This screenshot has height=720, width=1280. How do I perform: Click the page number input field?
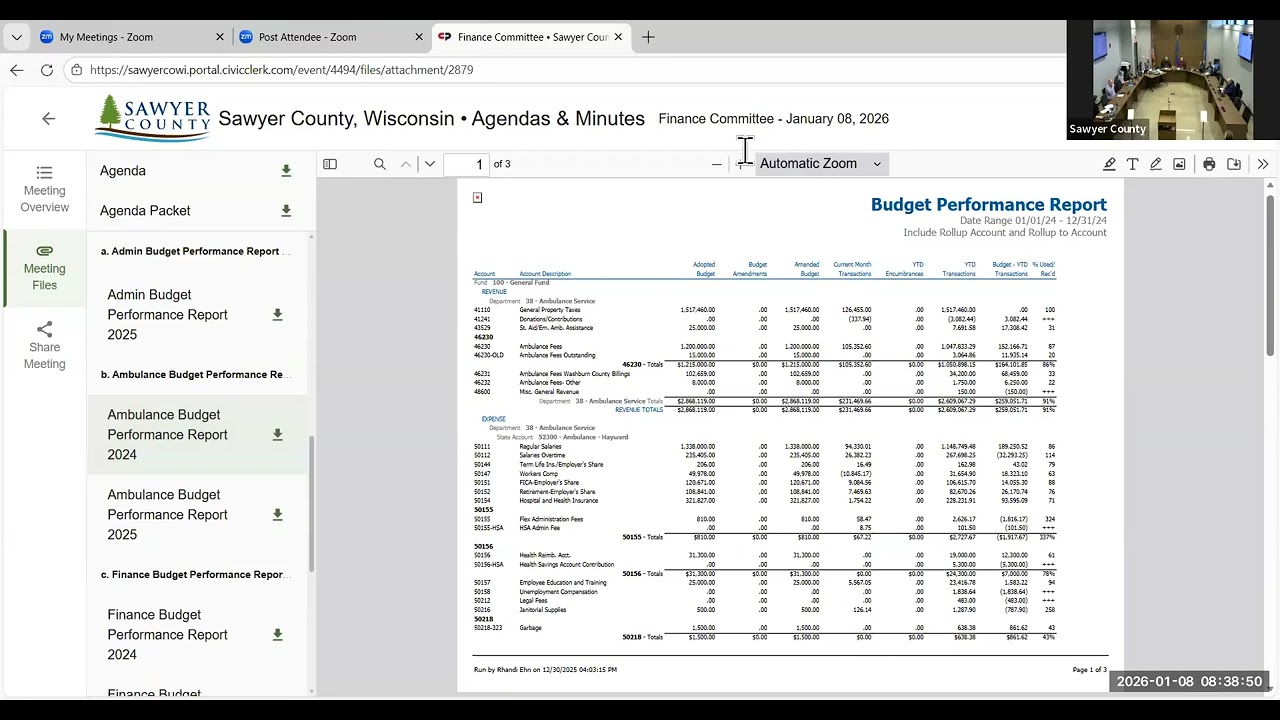pyautogui.click(x=465, y=164)
